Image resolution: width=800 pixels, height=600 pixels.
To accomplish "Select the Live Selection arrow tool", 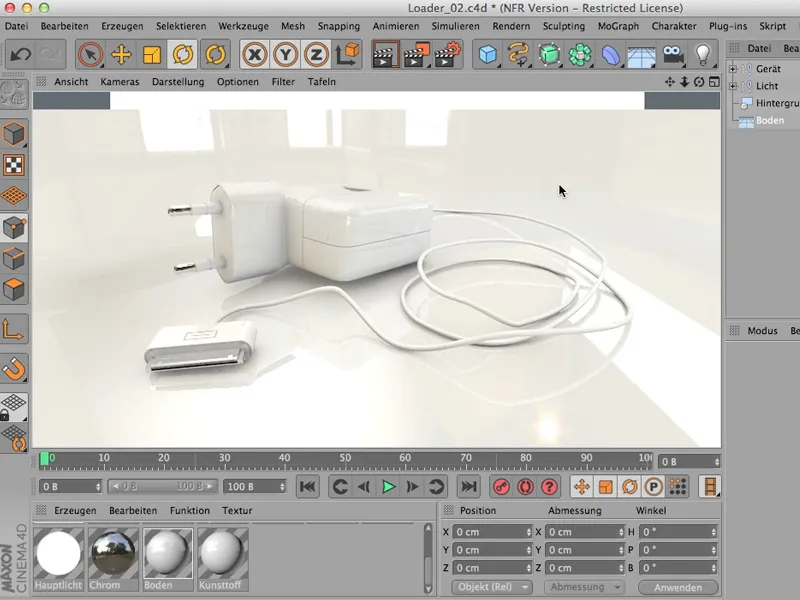I will (x=90, y=54).
